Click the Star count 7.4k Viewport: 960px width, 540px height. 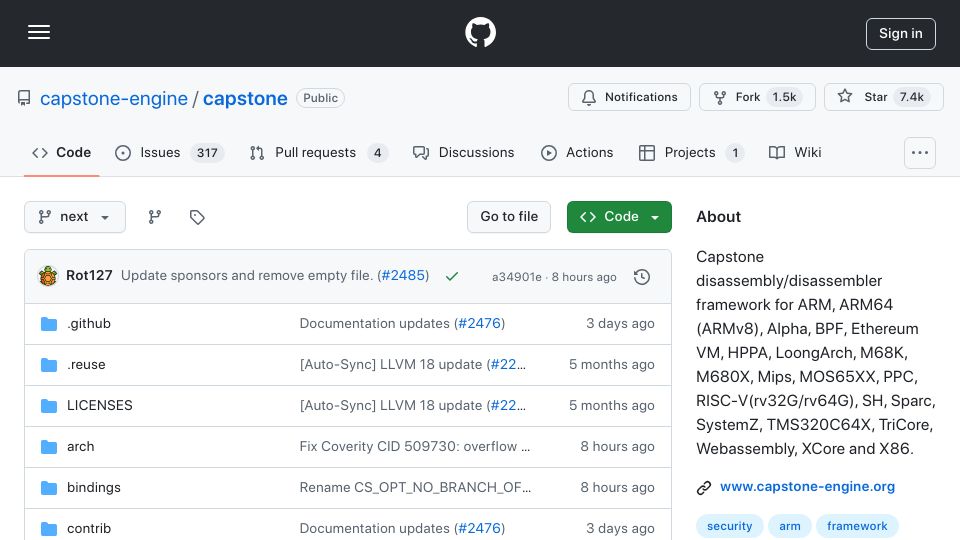click(x=912, y=97)
